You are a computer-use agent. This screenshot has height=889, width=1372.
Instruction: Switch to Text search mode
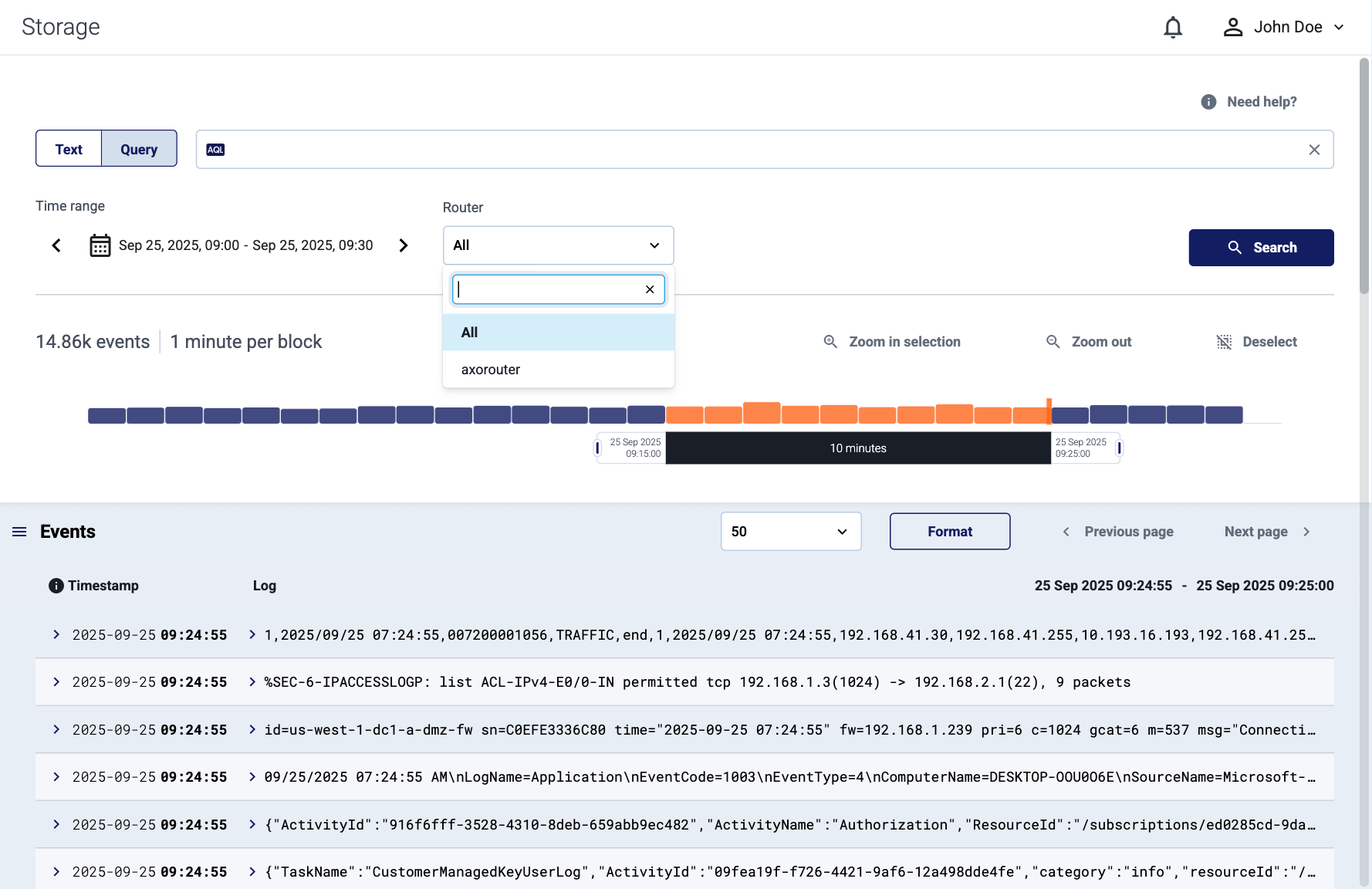click(69, 149)
